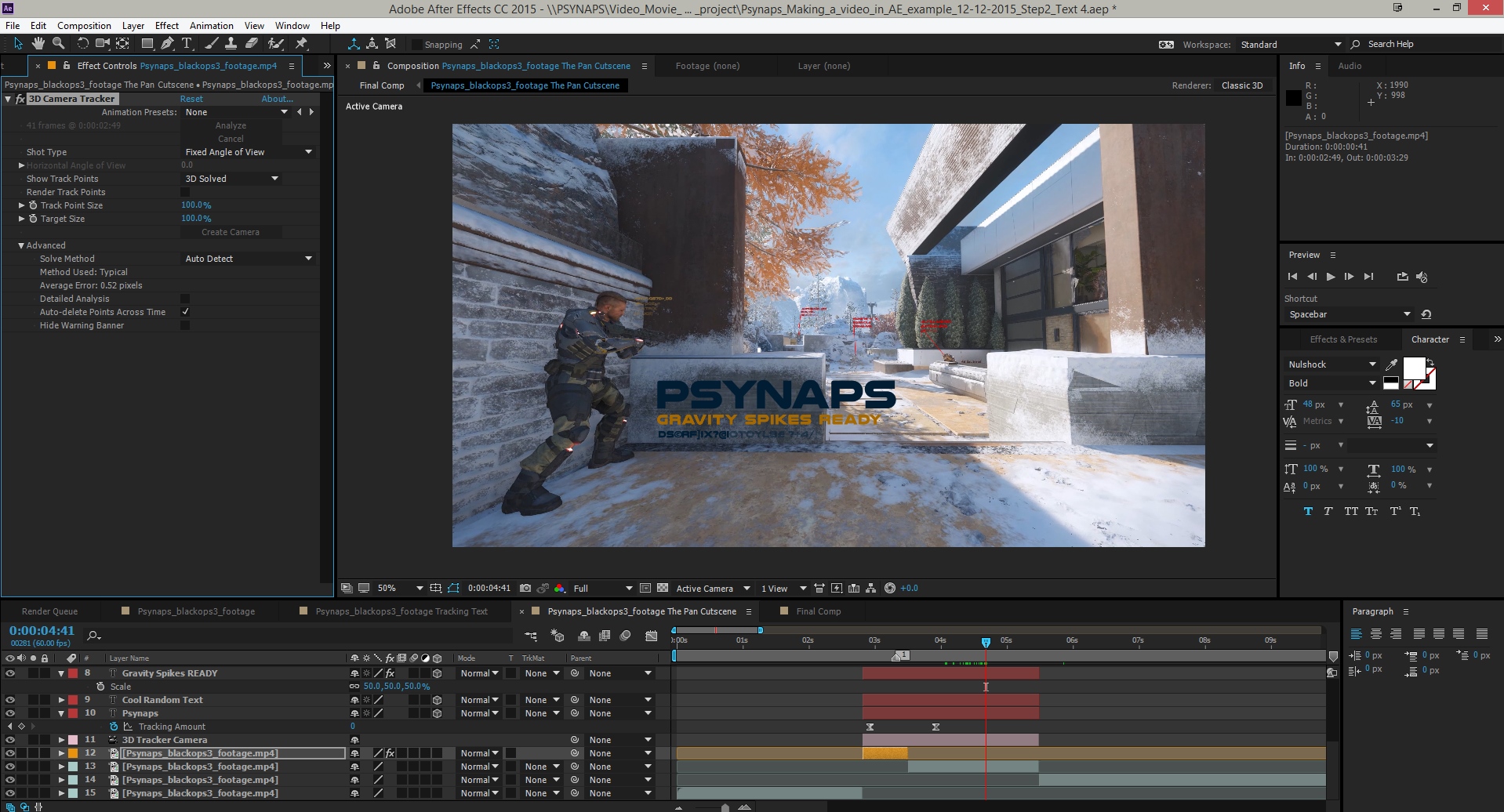Toggle Faux Bold in Character panel
The image size is (1504, 812).
point(1308,511)
